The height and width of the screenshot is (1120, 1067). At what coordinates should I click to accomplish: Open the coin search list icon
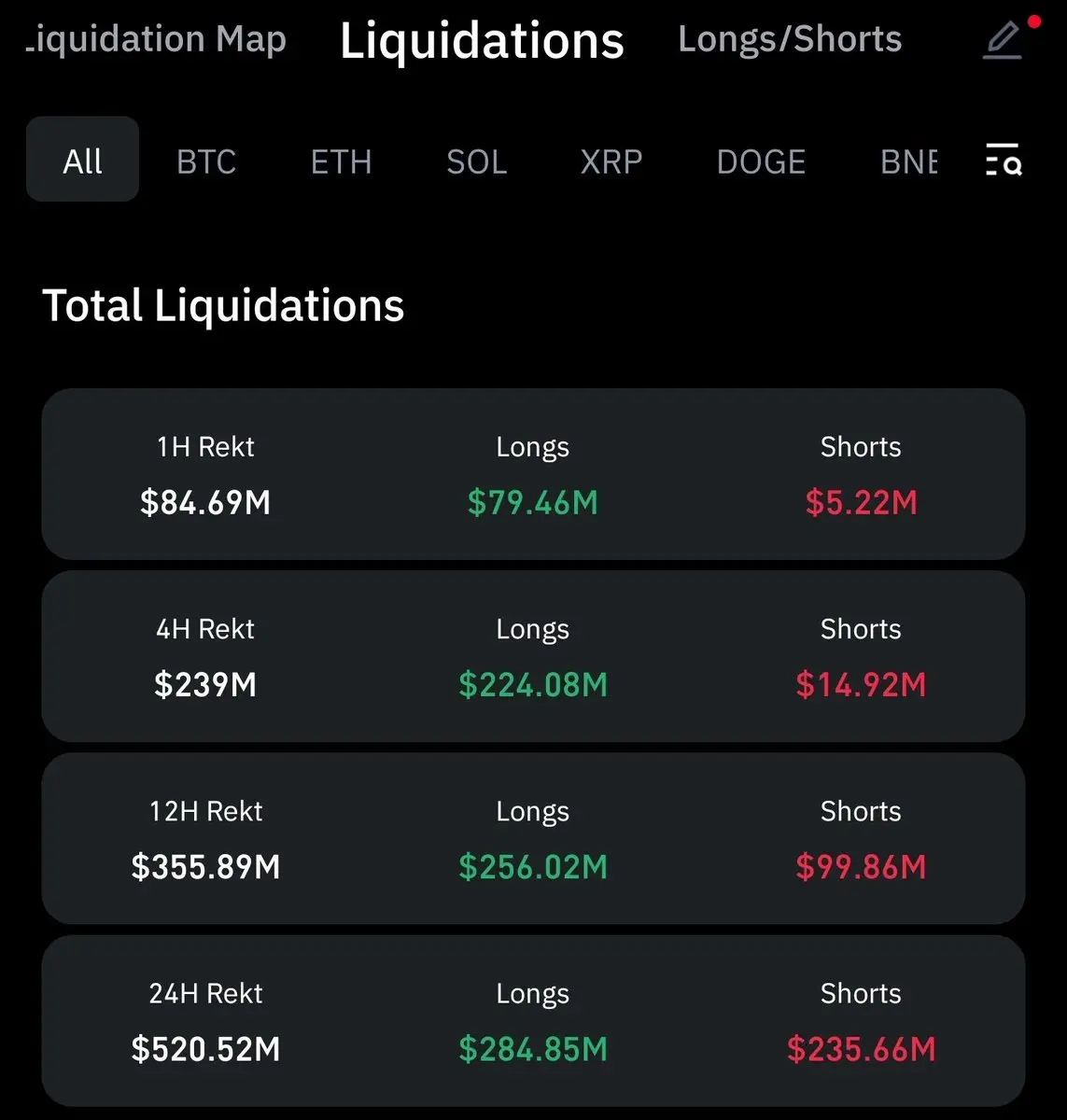pyautogui.click(x=1004, y=160)
